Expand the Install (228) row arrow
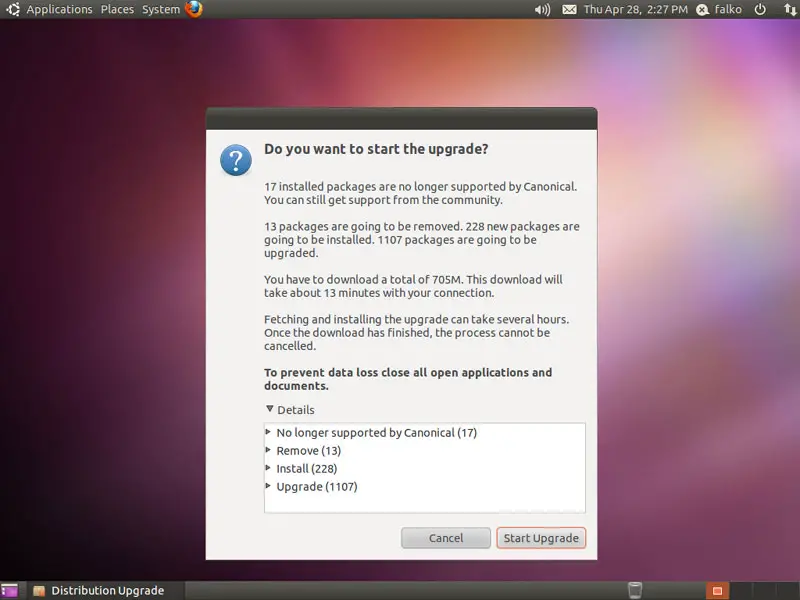This screenshot has height=600, width=800. [268, 468]
